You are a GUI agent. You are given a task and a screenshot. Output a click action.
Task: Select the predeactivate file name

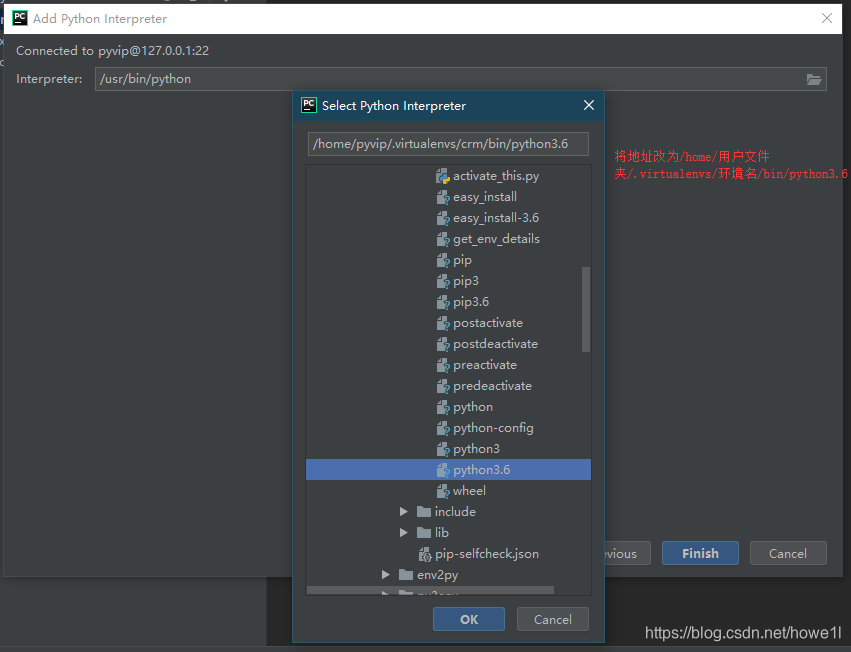coord(492,386)
